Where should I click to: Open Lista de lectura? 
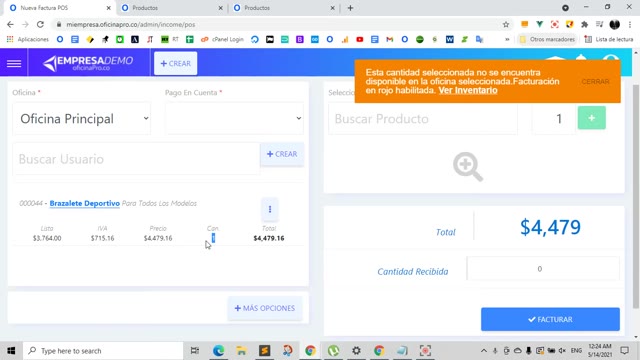(609, 39)
